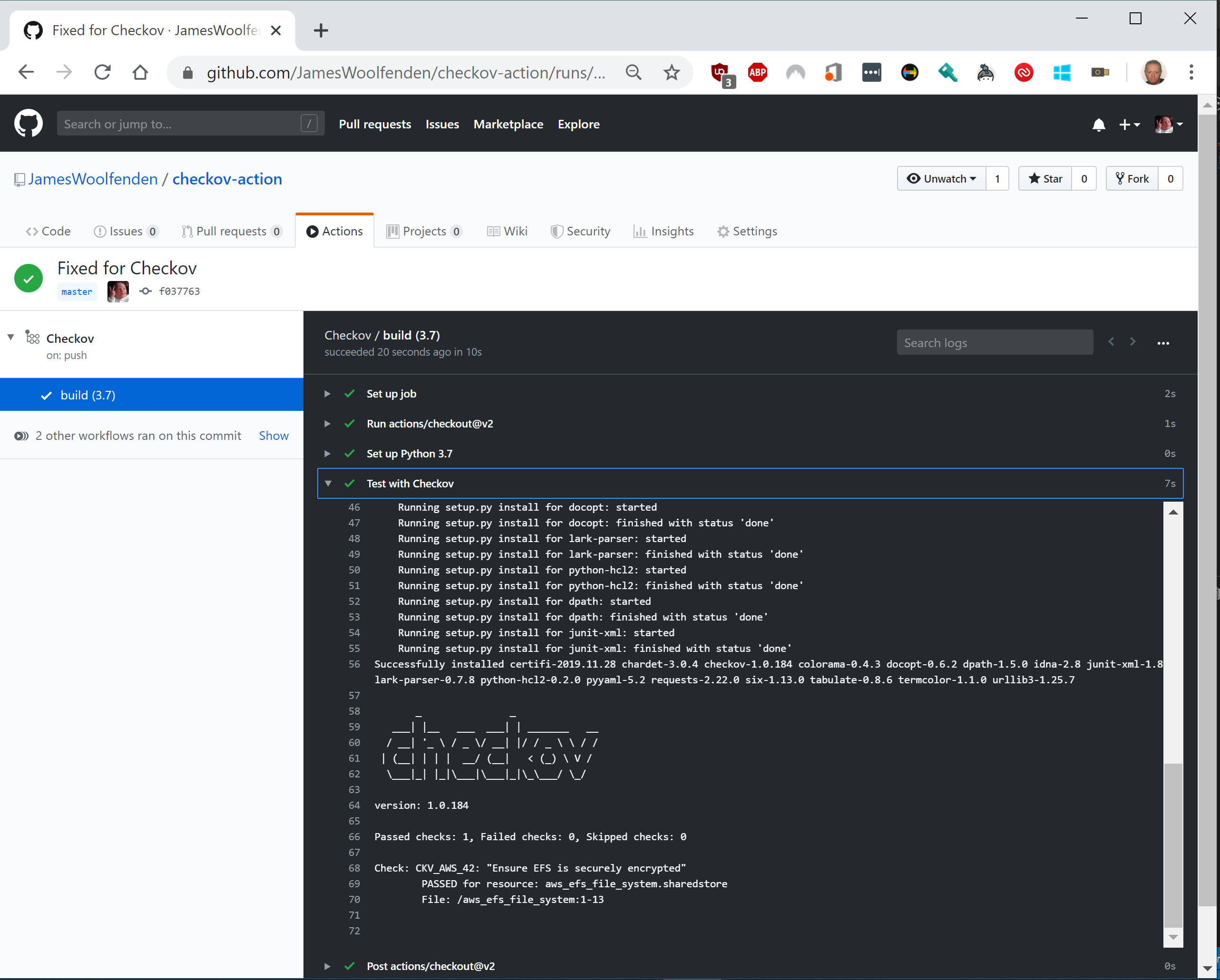Go to previous search result in logs
The height and width of the screenshot is (980, 1220).
pos(1112,342)
